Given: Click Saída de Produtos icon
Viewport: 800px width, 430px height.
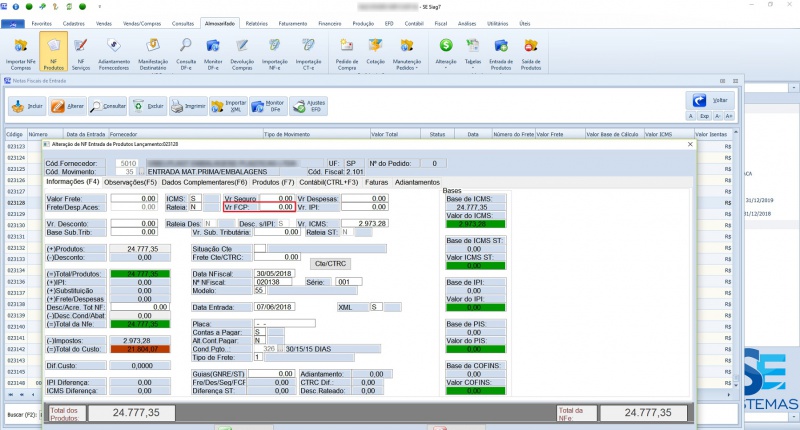Looking at the screenshot, I should tap(530, 52).
